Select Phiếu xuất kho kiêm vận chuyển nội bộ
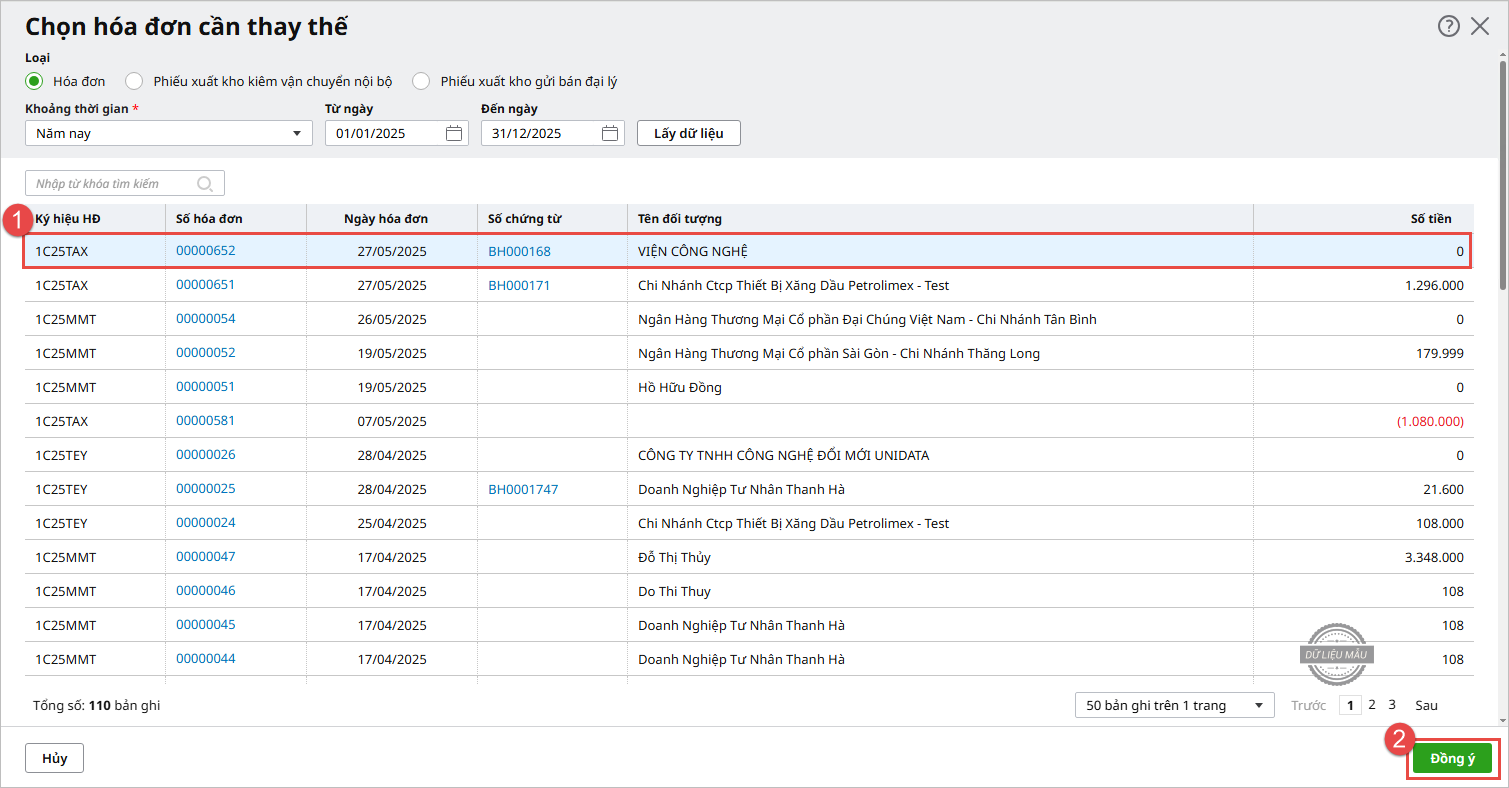1509x788 pixels. coord(134,81)
